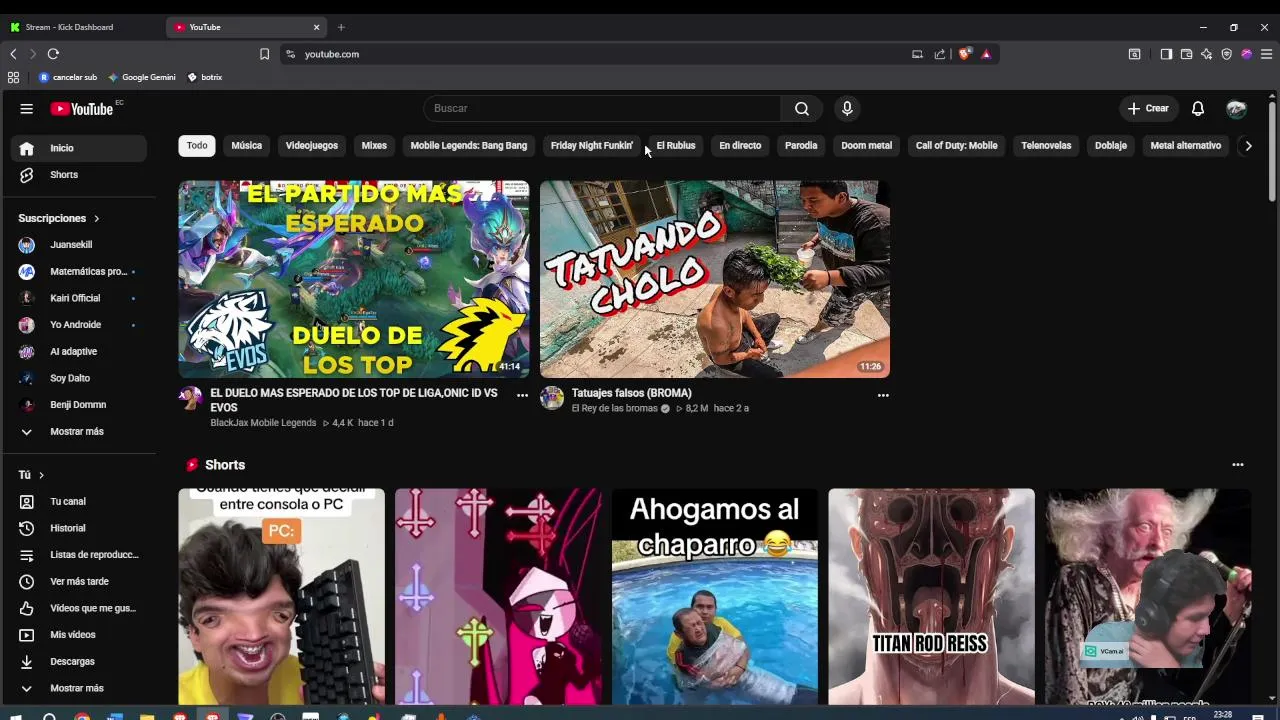1280x720 pixels.
Task: Open the cancelar sub bookmark
Action: (x=68, y=77)
